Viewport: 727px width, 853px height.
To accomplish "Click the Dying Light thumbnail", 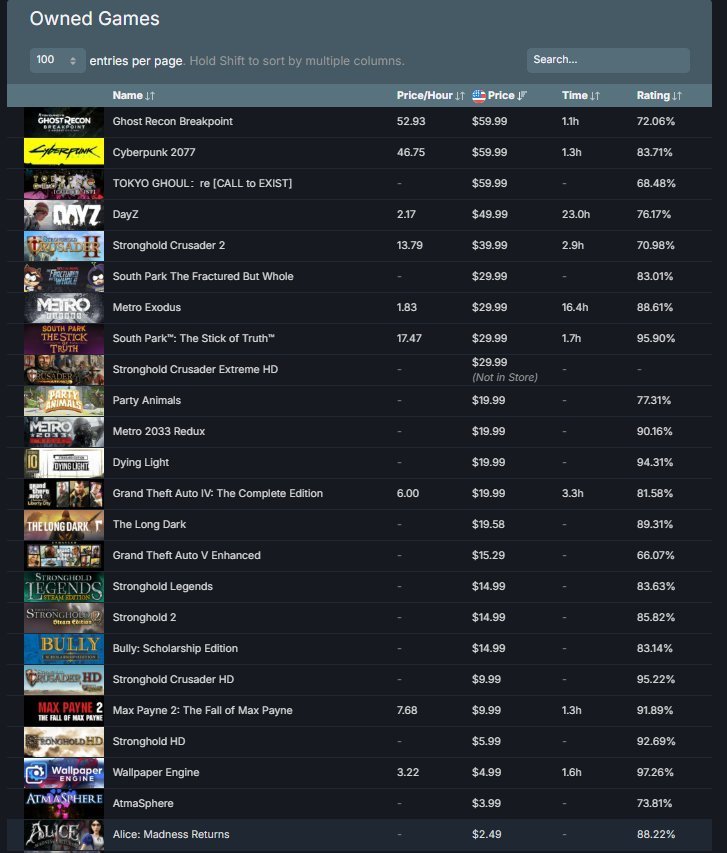I will click(x=64, y=462).
